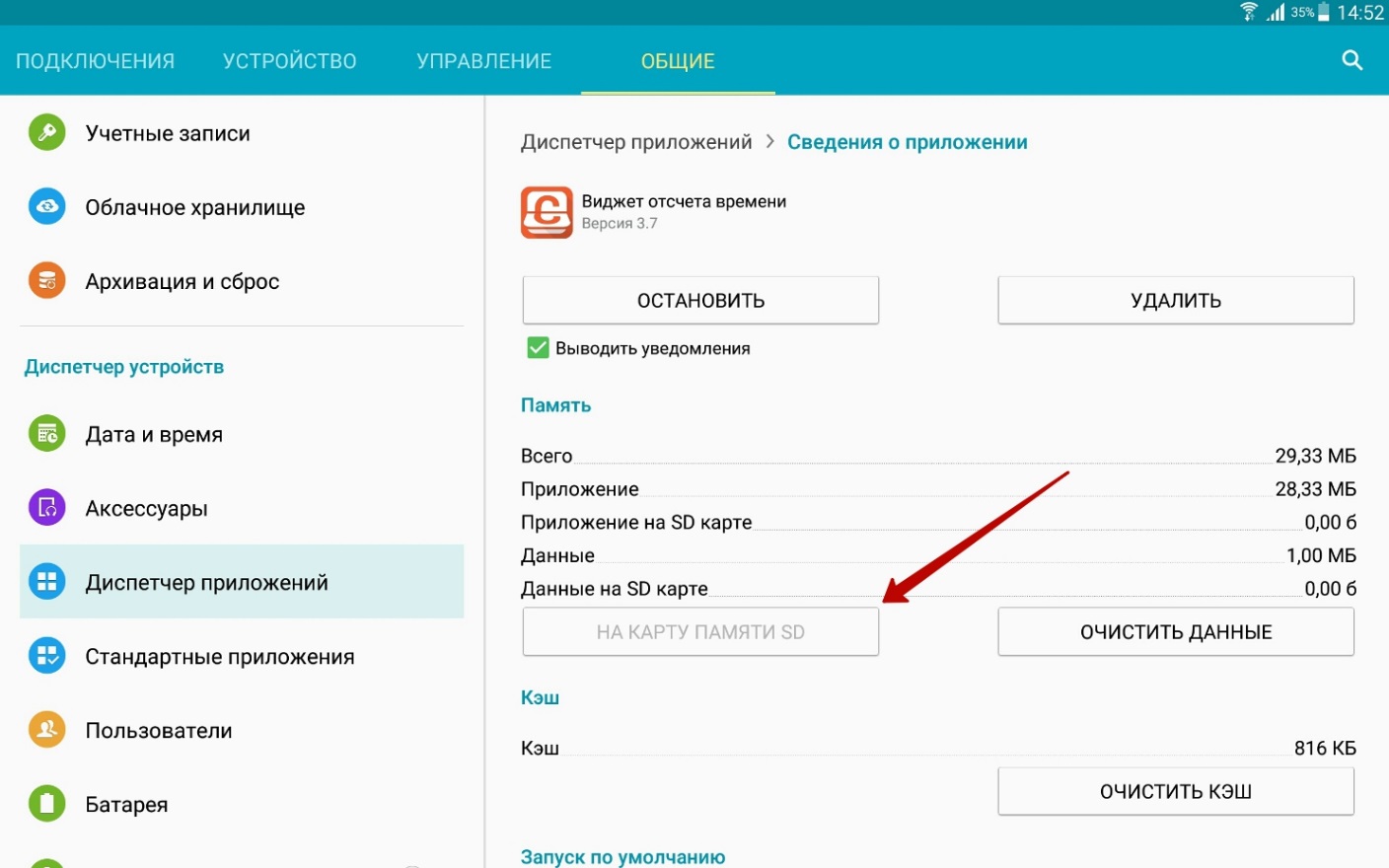This screenshot has height=868, width=1389.
Task: Click the Приложение 28,33 МБ value
Action: [1315, 489]
